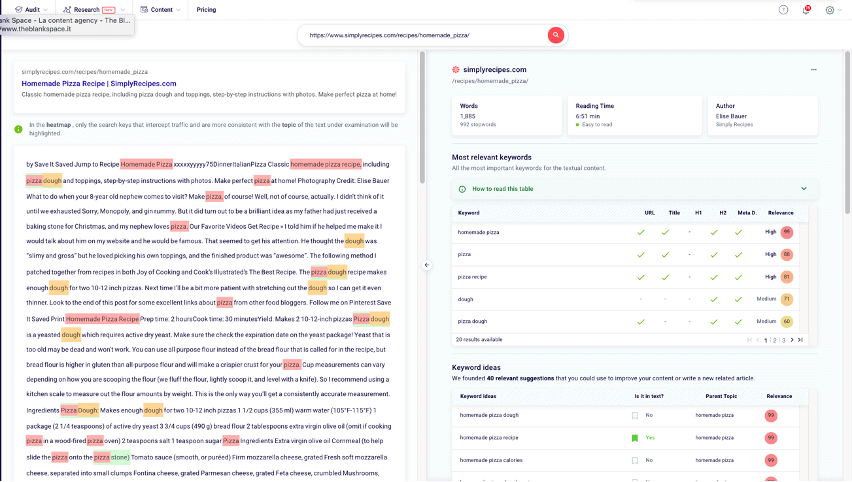
Task: Toggle bookmark for homemade pizza dough
Action: (x=635, y=416)
